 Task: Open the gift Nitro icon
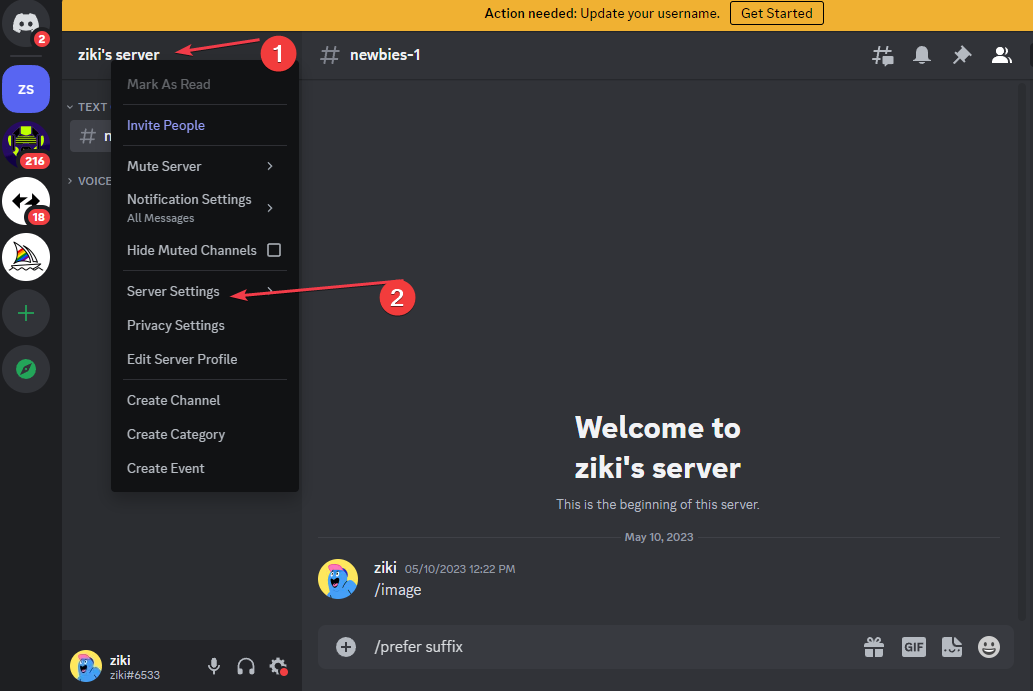click(x=874, y=647)
